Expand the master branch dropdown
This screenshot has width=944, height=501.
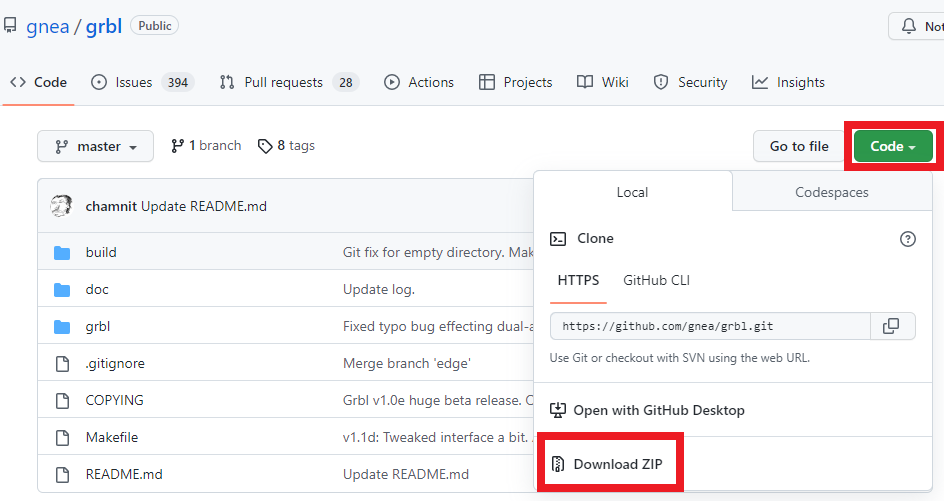tap(95, 146)
